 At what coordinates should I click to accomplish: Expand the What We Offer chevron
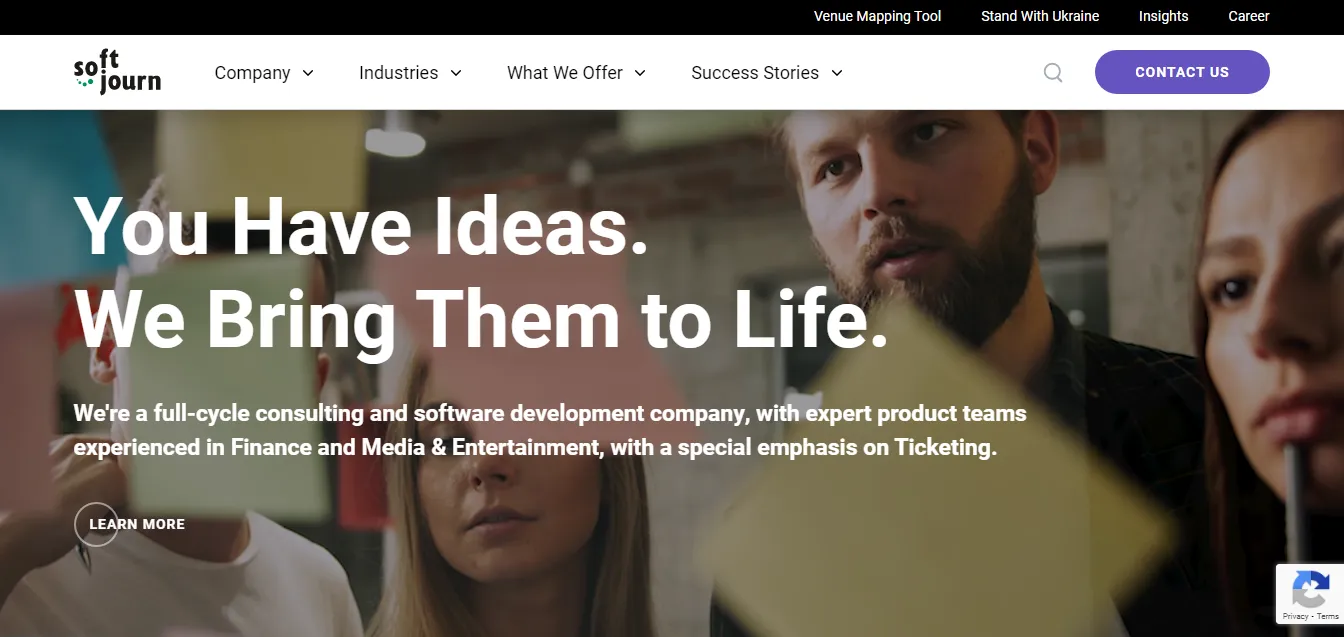[x=640, y=73]
